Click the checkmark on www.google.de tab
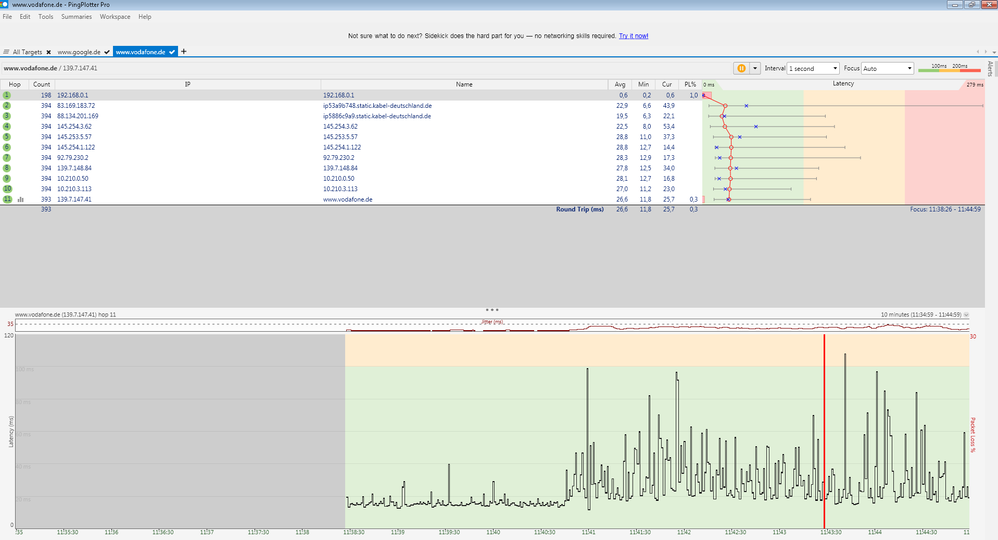The image size is (998, 540). tap(107, 52)
